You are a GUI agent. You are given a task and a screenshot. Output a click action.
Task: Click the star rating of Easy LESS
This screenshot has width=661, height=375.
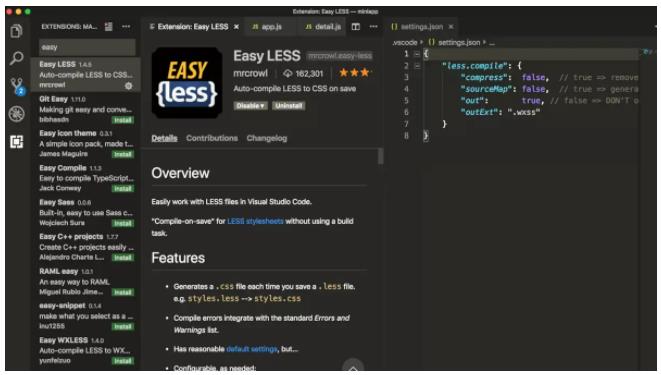click(355, 72)
